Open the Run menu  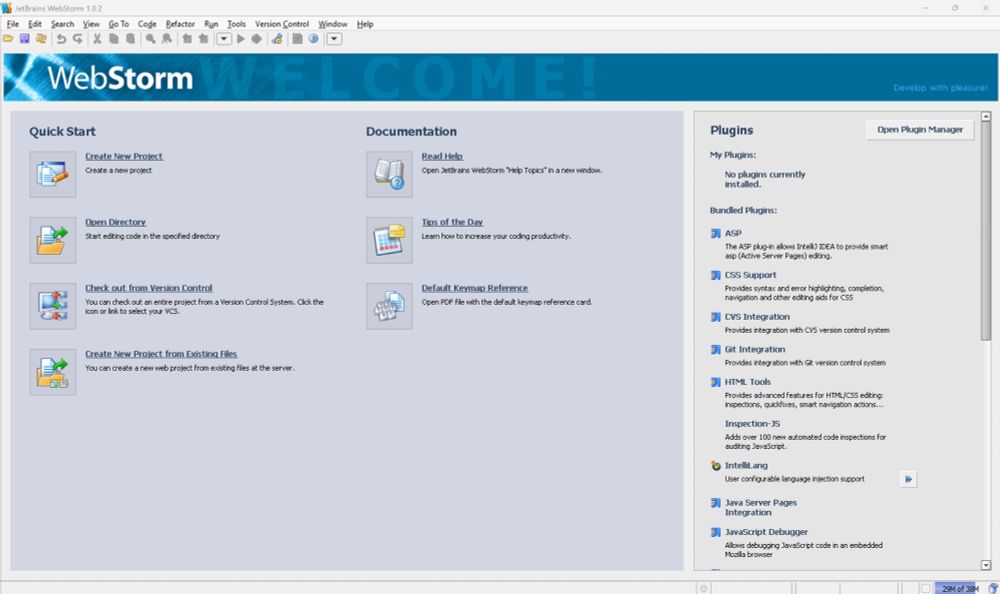coord(211,24)
